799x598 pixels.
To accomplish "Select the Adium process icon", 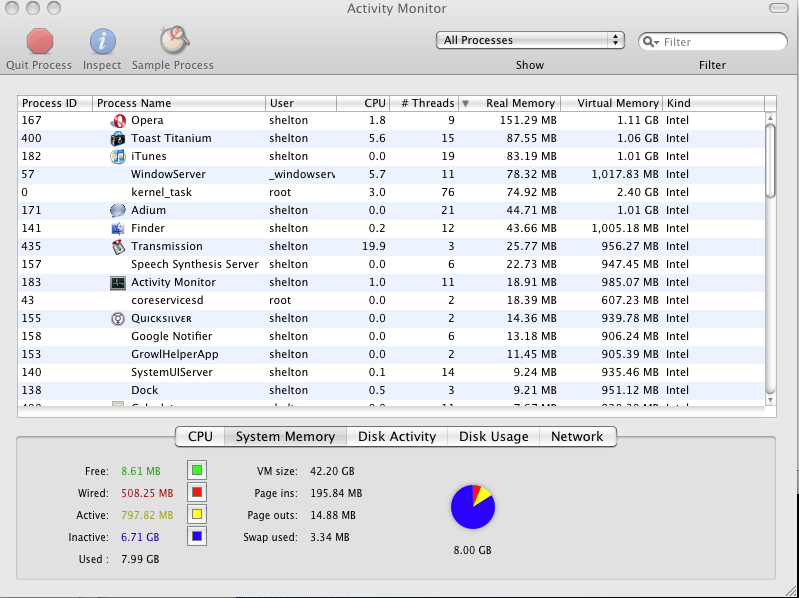I will [x=118, y=210].
